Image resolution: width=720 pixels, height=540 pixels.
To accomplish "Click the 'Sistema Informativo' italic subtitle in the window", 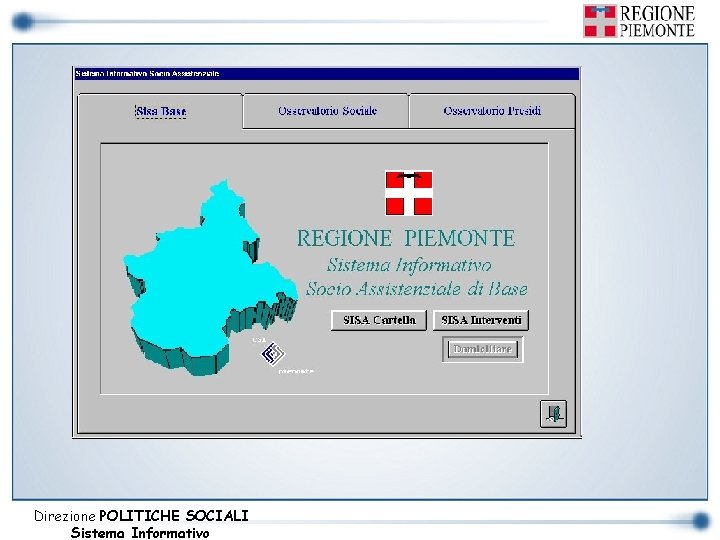I will click(409, 265).
